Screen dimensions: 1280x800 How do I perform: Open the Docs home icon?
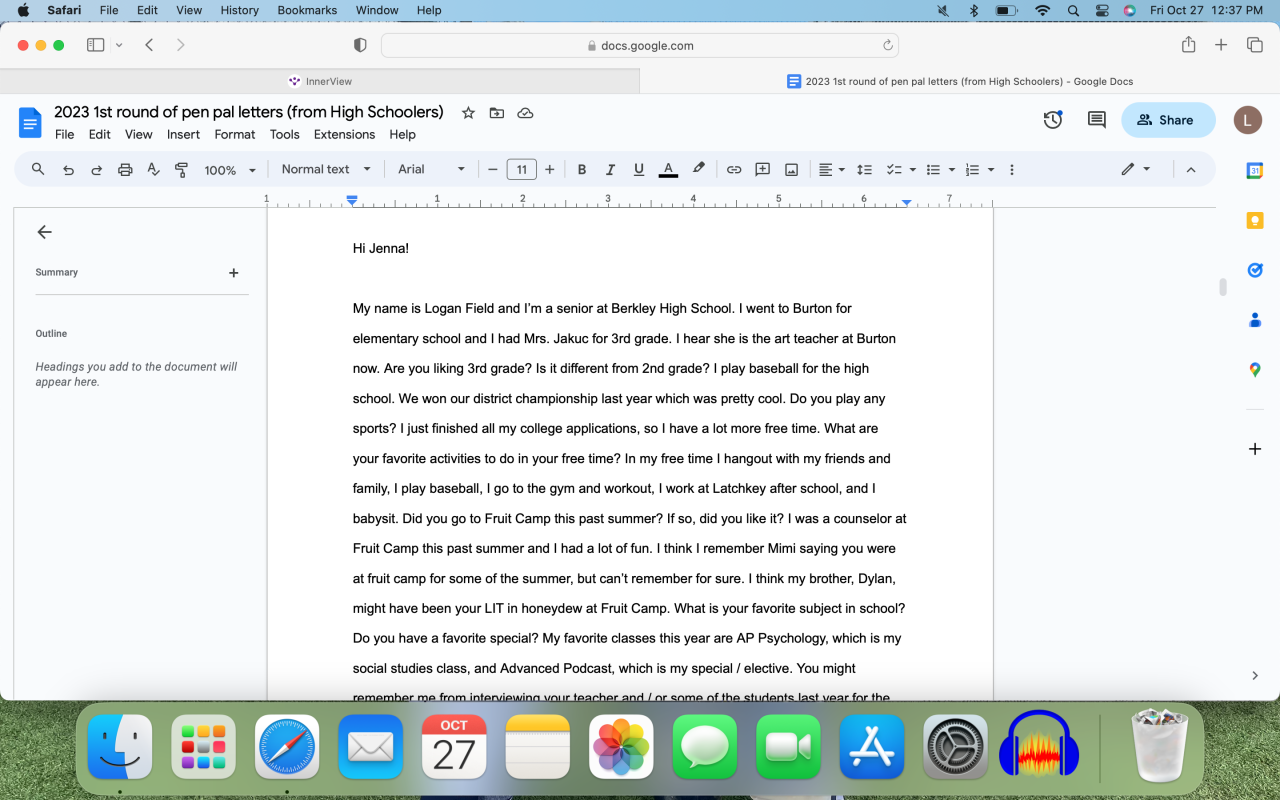30,123
